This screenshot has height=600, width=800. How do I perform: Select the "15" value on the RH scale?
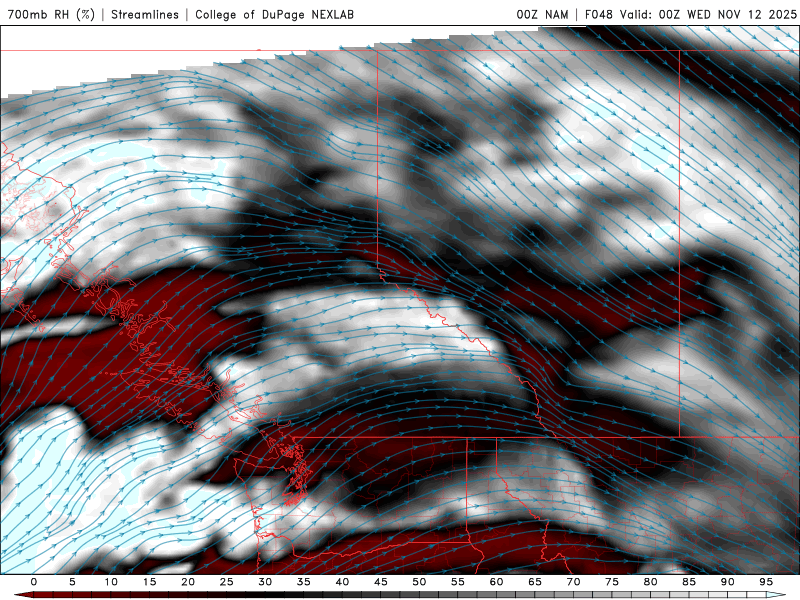(149, 582)
